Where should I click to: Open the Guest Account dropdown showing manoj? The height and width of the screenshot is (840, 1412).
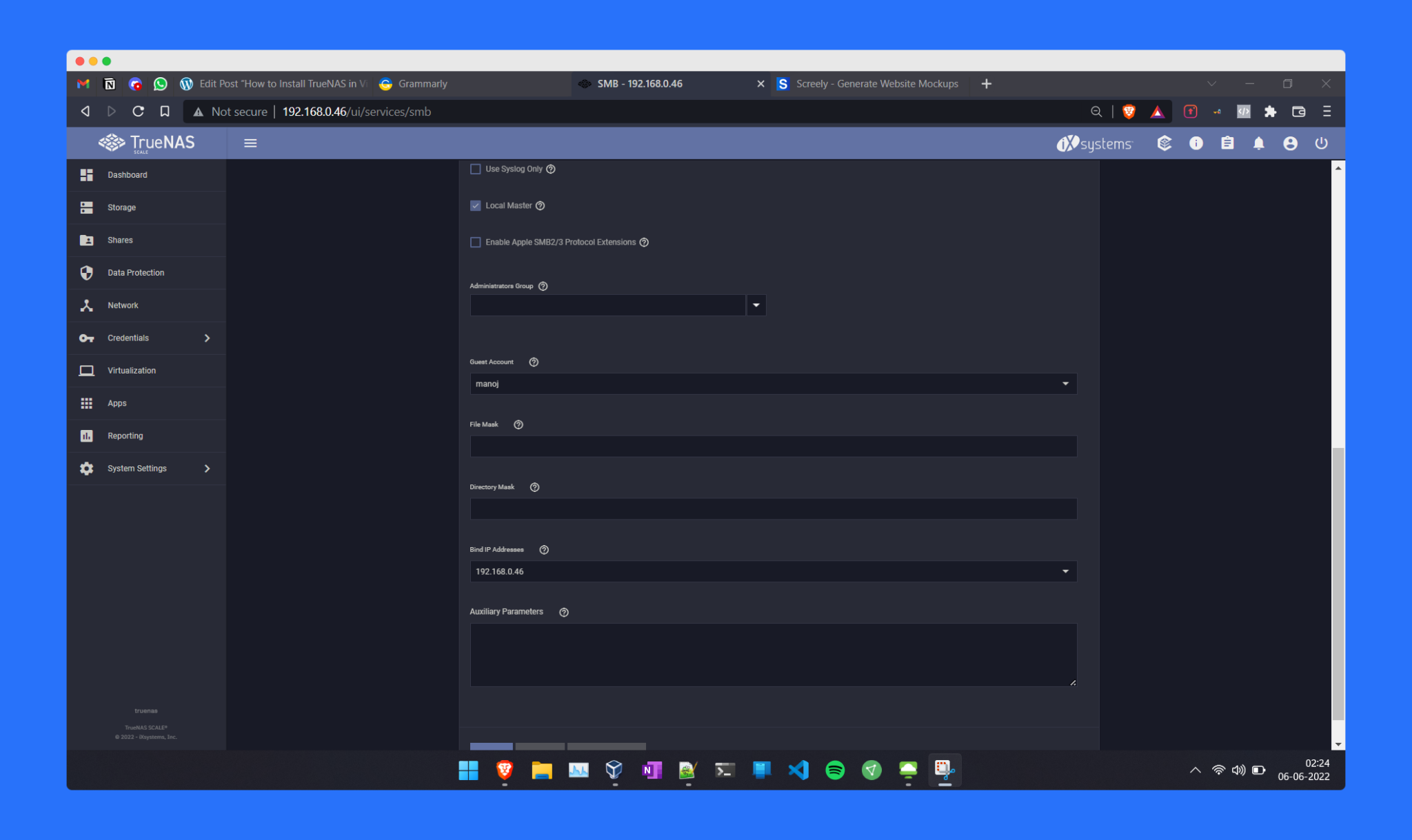pyautogui.click(x=1065, y=383)
